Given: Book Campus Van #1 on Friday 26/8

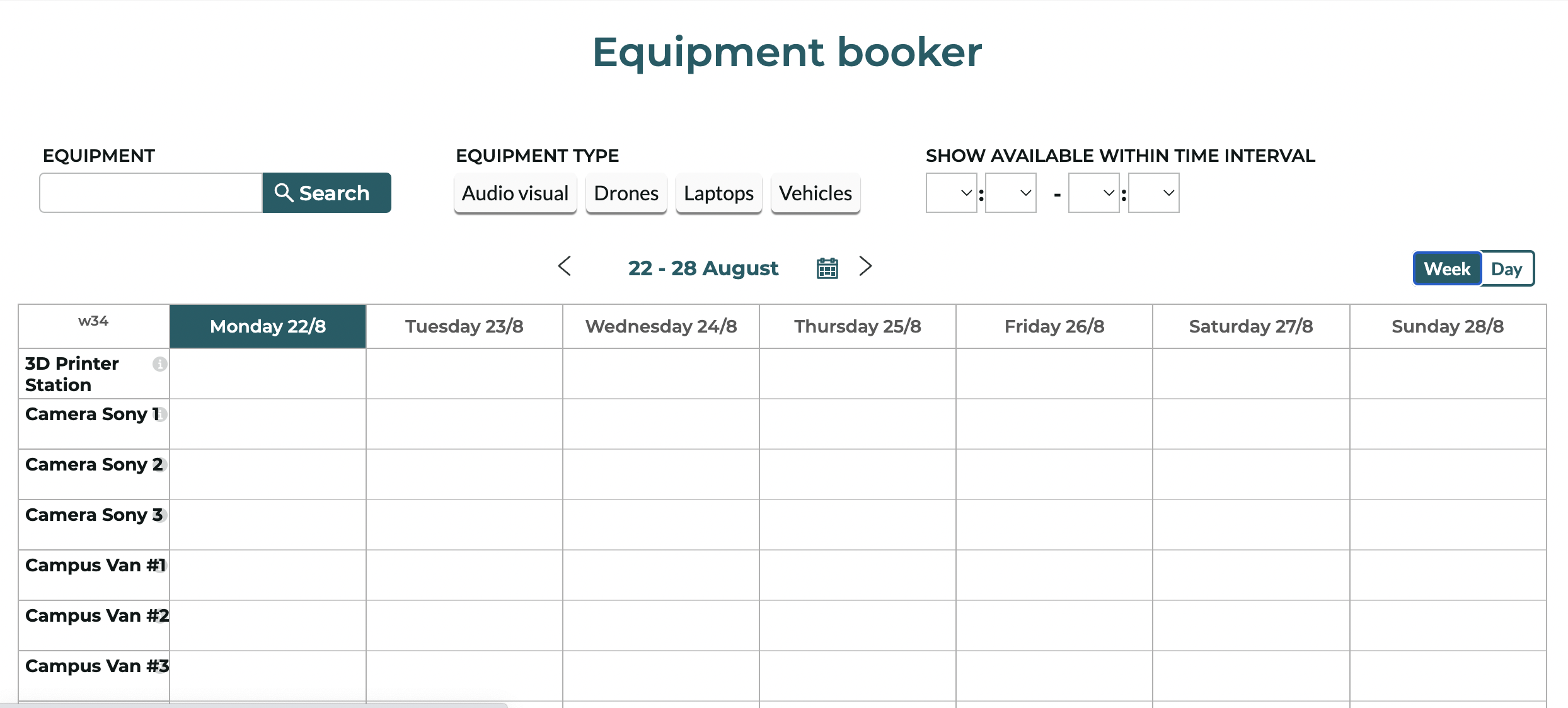Looking at the screenshot, I should point(1054,575).
